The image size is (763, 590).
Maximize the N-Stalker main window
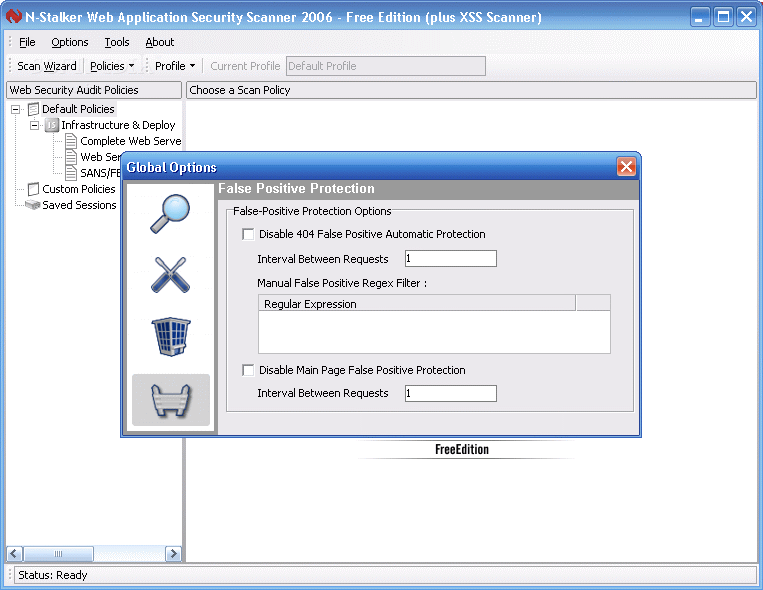723,17
